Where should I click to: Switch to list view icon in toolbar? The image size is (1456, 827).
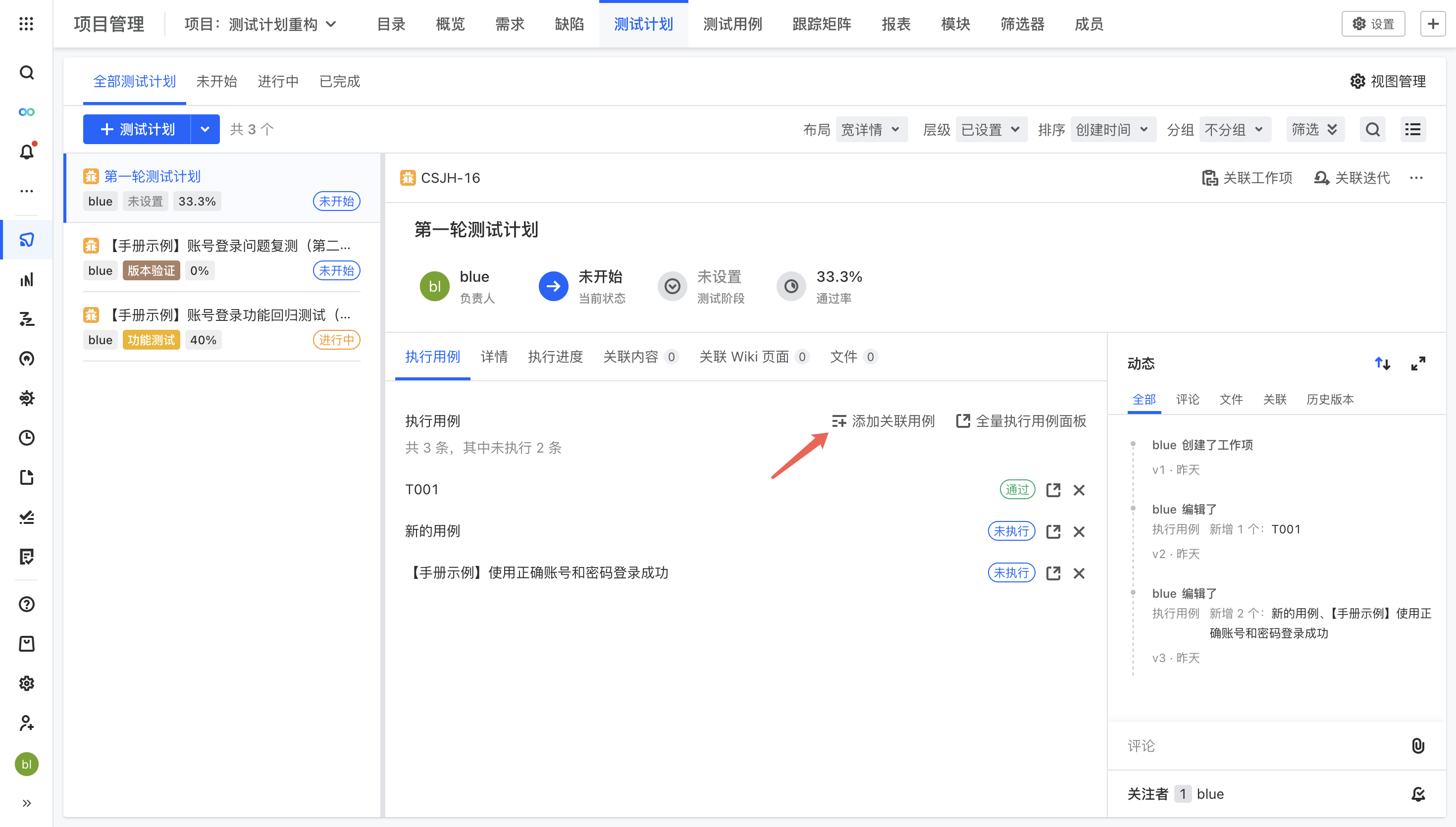tap(1413, 130)
